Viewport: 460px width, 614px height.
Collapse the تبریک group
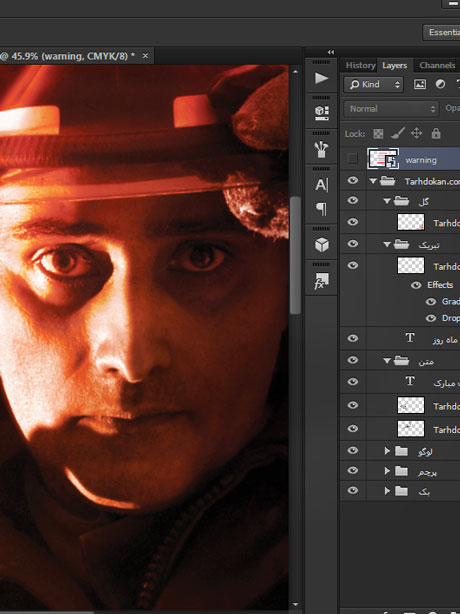(387, 244)
